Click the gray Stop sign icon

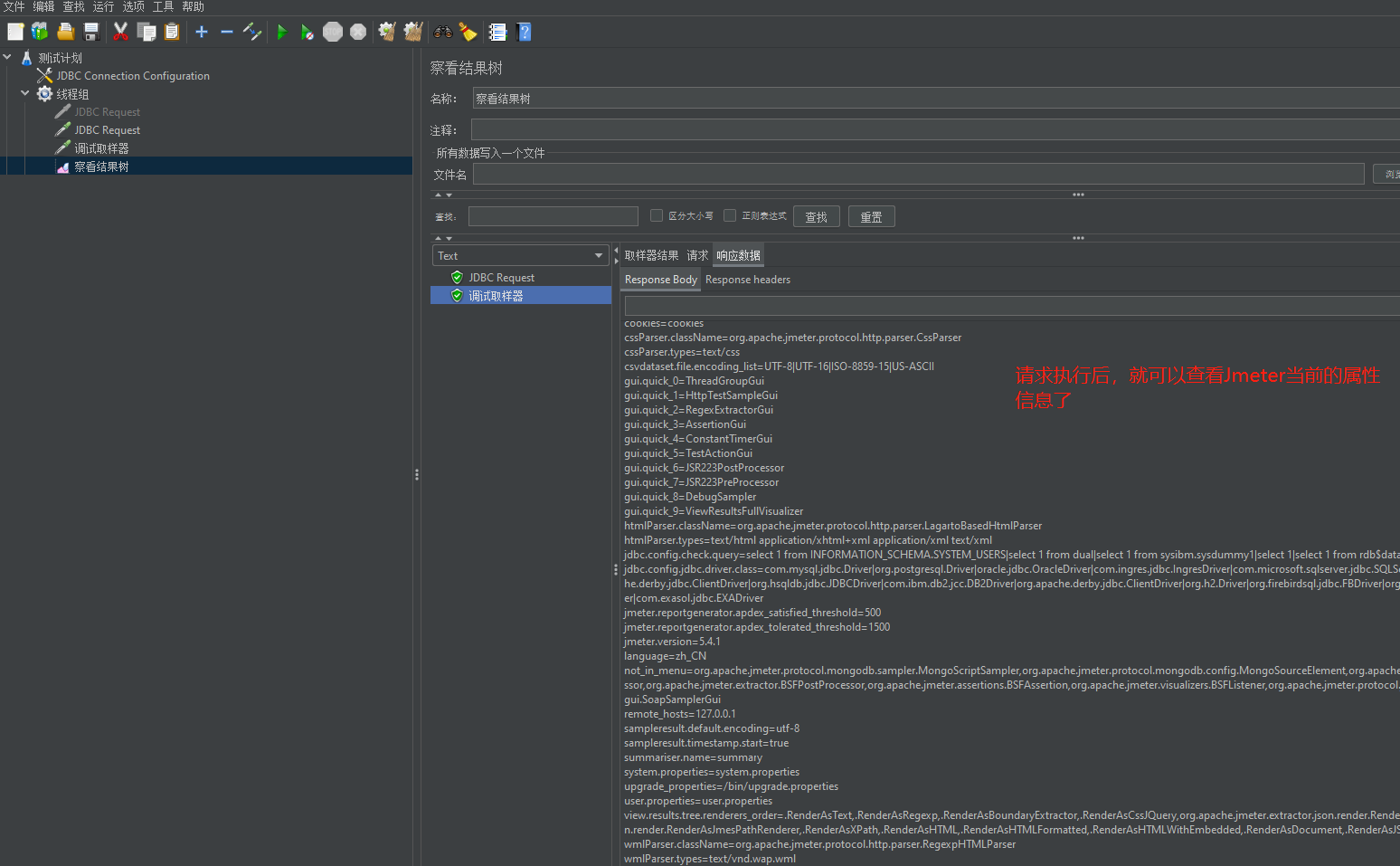tap(333, 32)
